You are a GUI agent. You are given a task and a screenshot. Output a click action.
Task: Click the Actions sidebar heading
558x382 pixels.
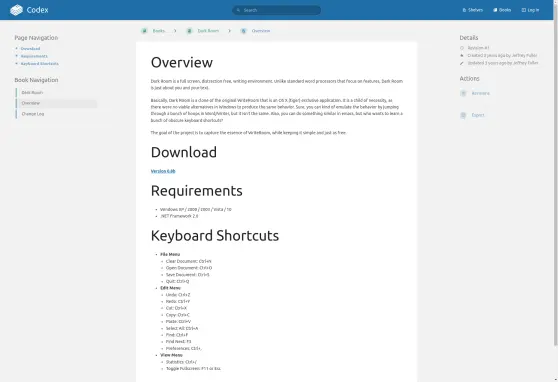[x=469, y=79]
